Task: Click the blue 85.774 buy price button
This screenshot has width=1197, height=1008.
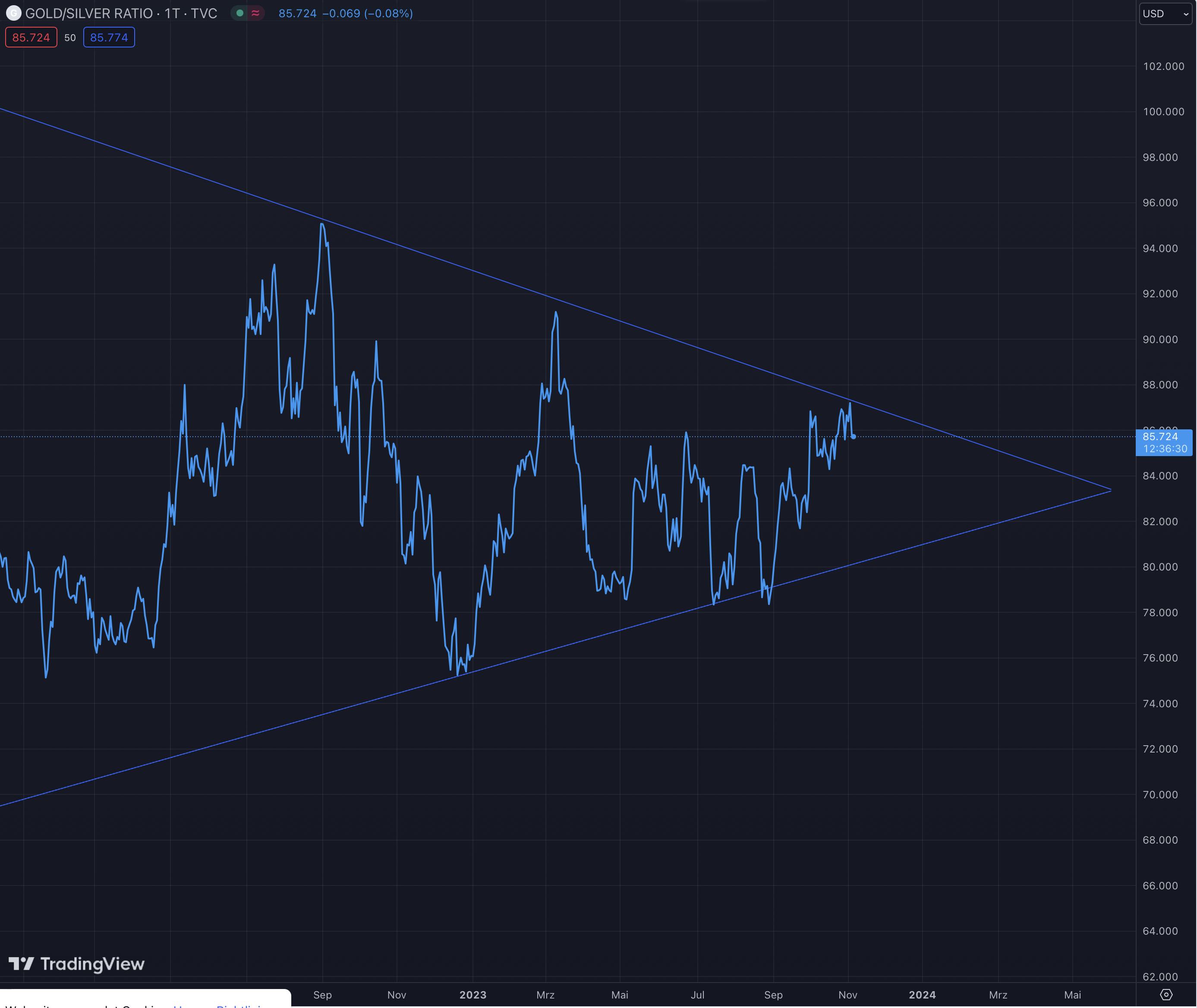Action: pos(109,38)
